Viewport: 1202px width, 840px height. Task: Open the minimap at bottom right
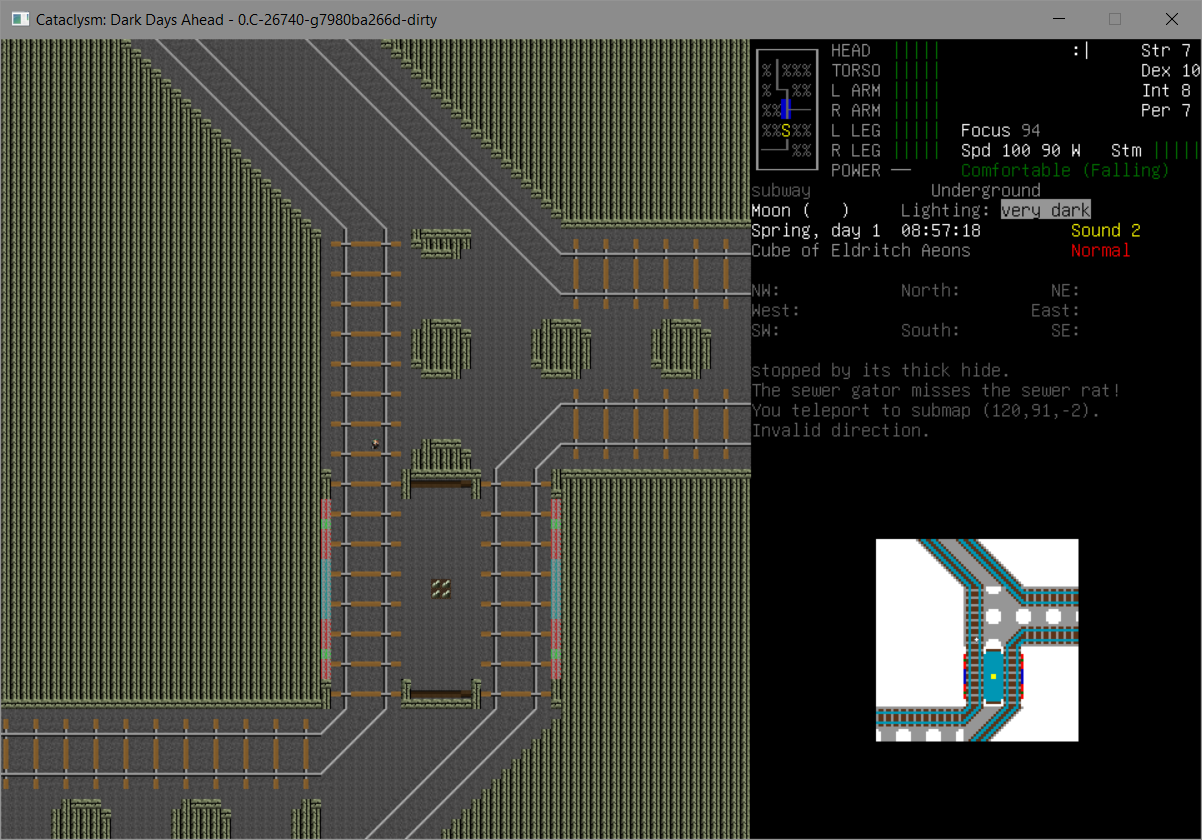click(x=977, y=640)
